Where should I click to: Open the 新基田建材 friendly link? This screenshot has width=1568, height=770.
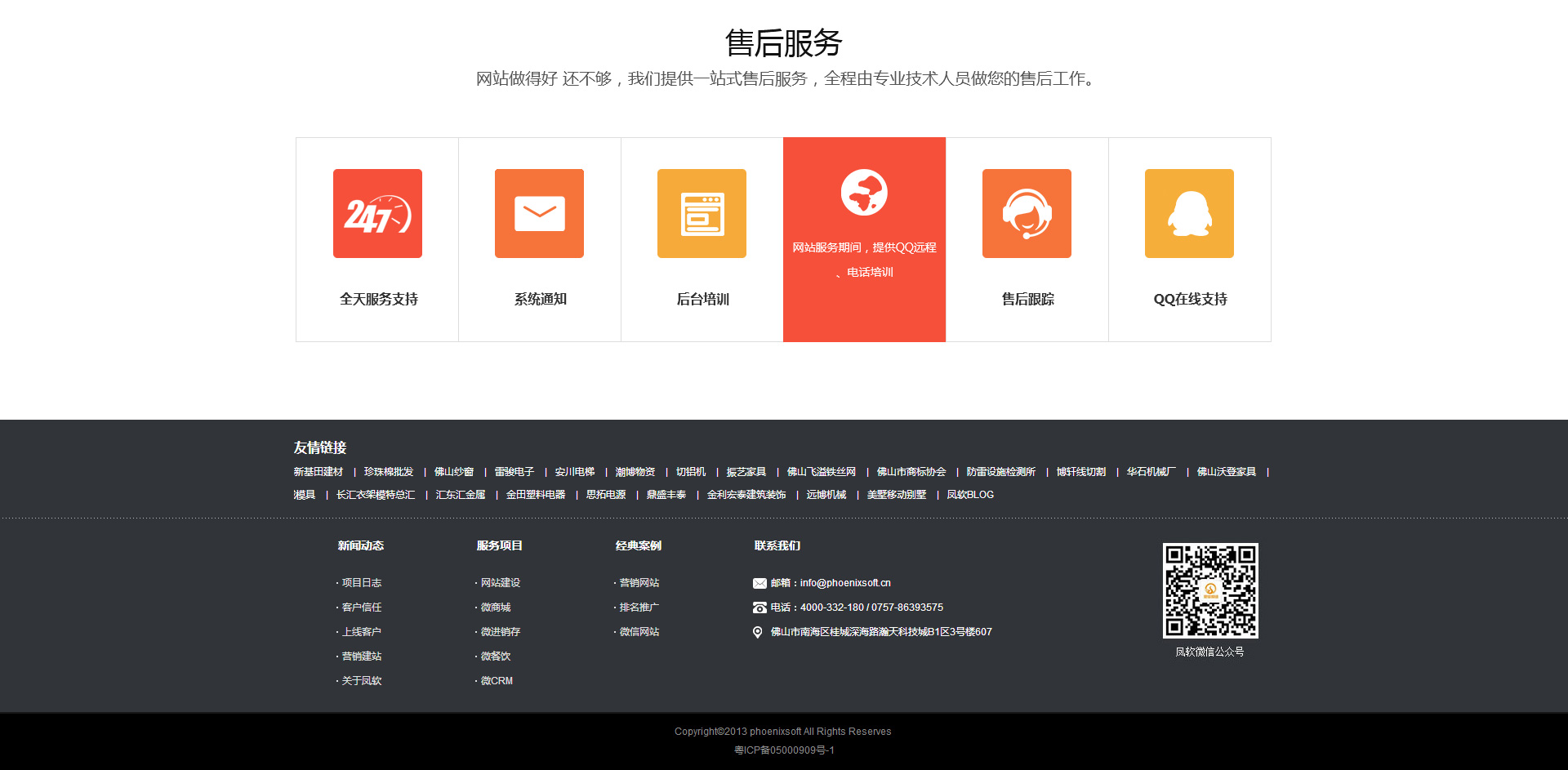click(x=318, y=472)
